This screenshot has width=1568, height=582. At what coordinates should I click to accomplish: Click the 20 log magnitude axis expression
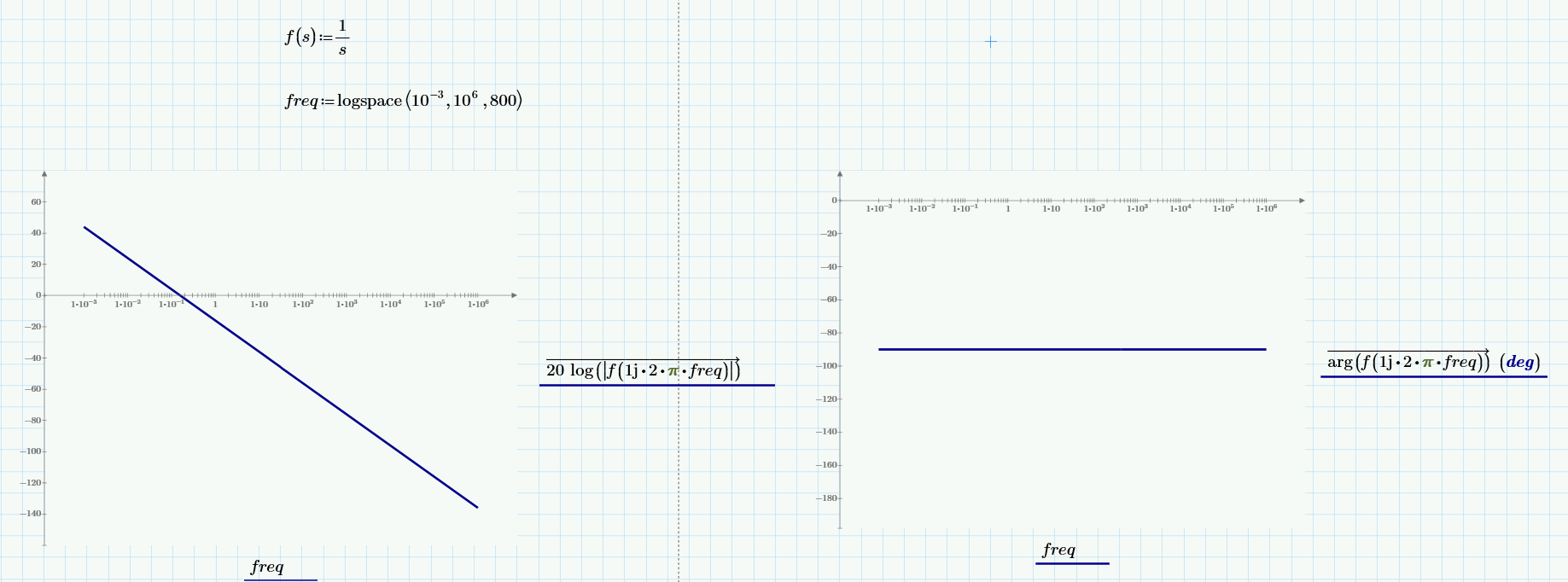tap(642, 370)
